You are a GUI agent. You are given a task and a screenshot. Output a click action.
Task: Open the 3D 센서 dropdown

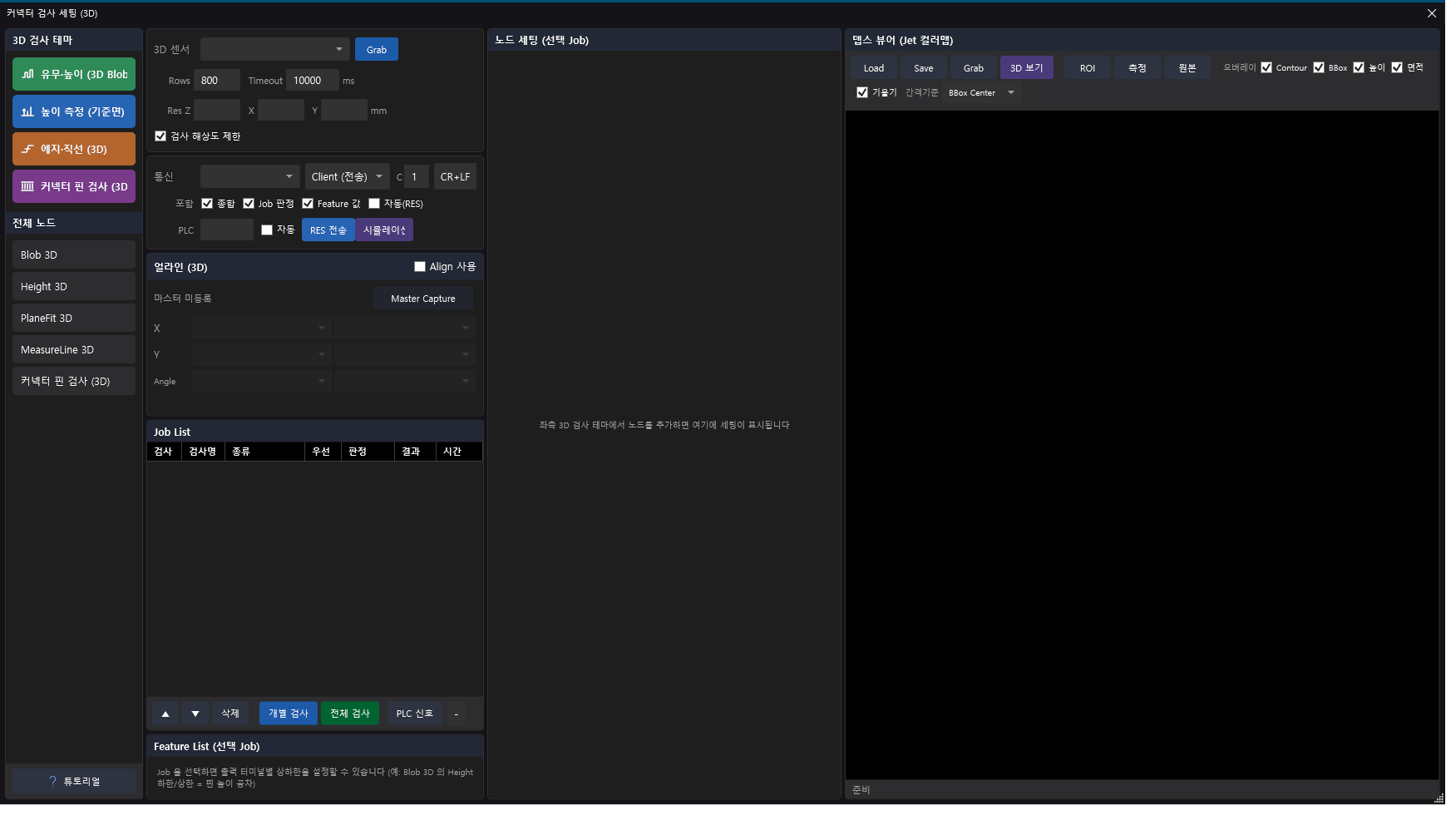[275, 50]
